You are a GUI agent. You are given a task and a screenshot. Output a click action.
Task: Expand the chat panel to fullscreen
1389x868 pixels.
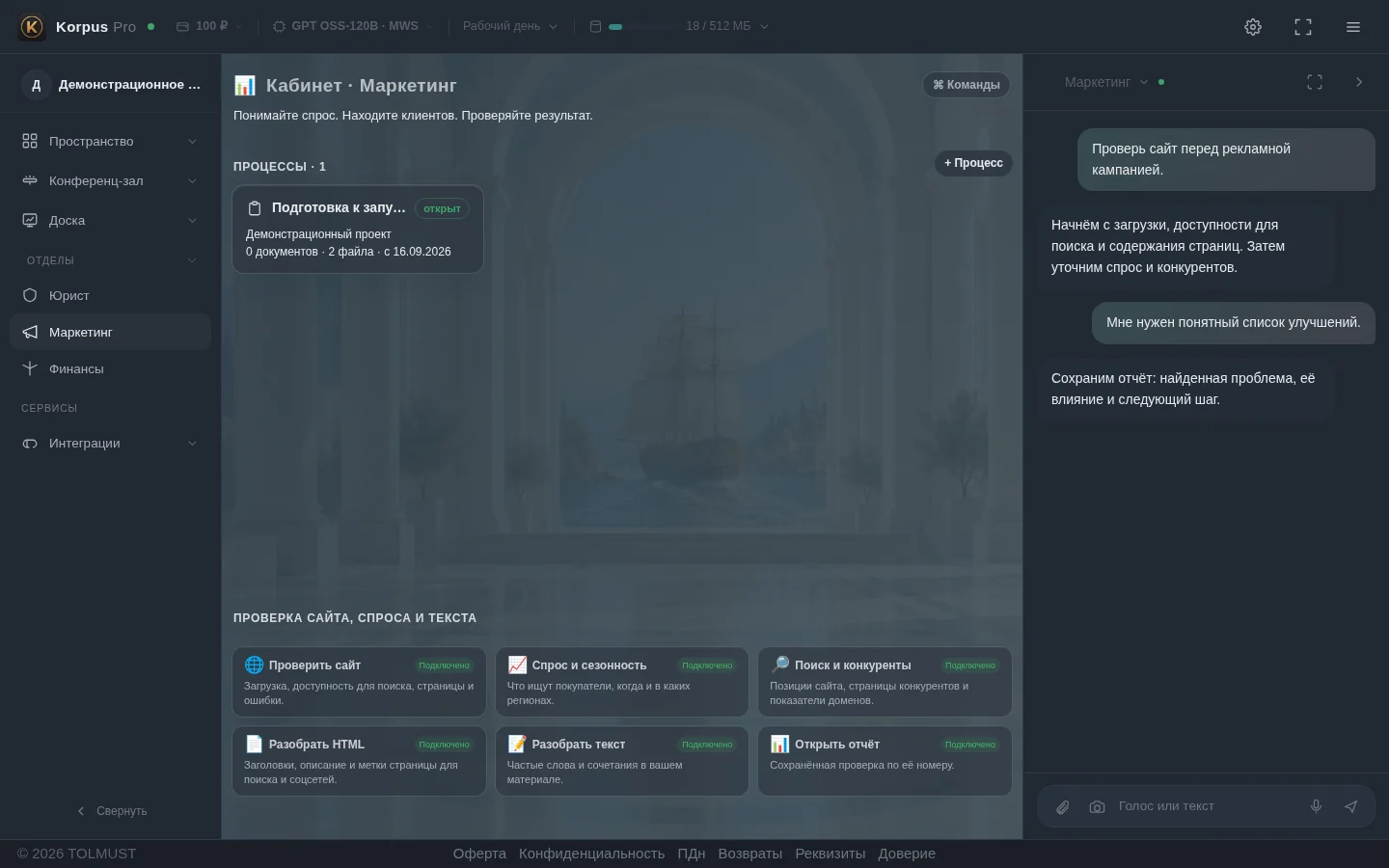tap(1315, 82)
